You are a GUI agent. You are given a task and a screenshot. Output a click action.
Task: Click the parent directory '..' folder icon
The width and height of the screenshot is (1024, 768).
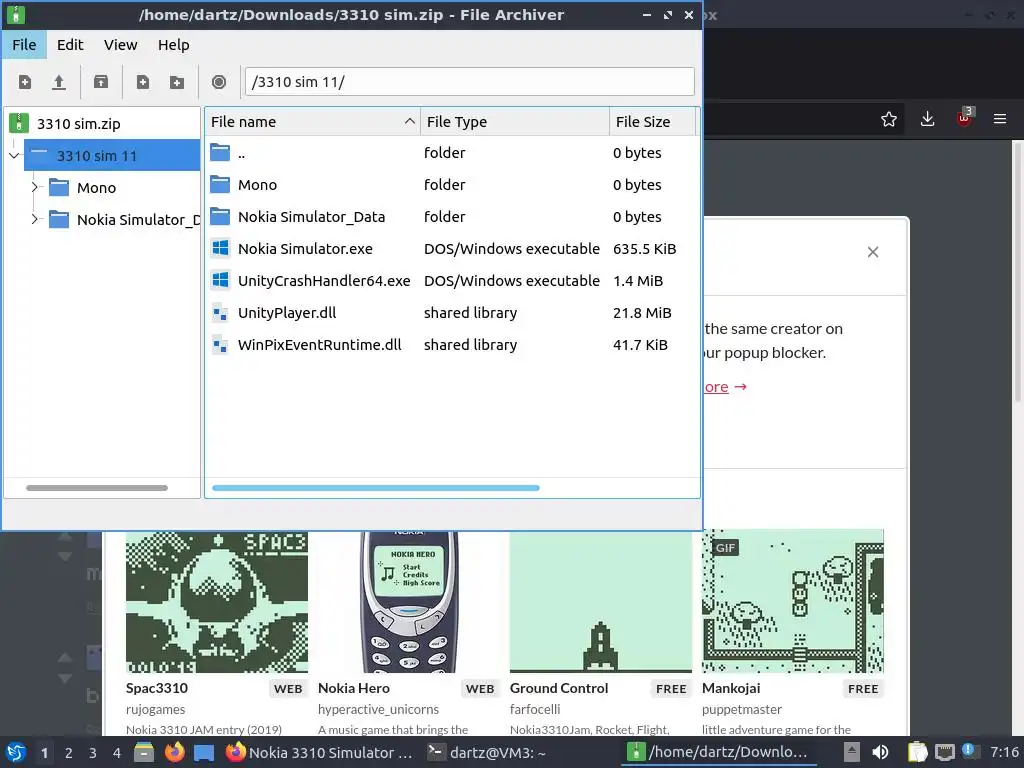pyautogui.click(x=220, y=152)
